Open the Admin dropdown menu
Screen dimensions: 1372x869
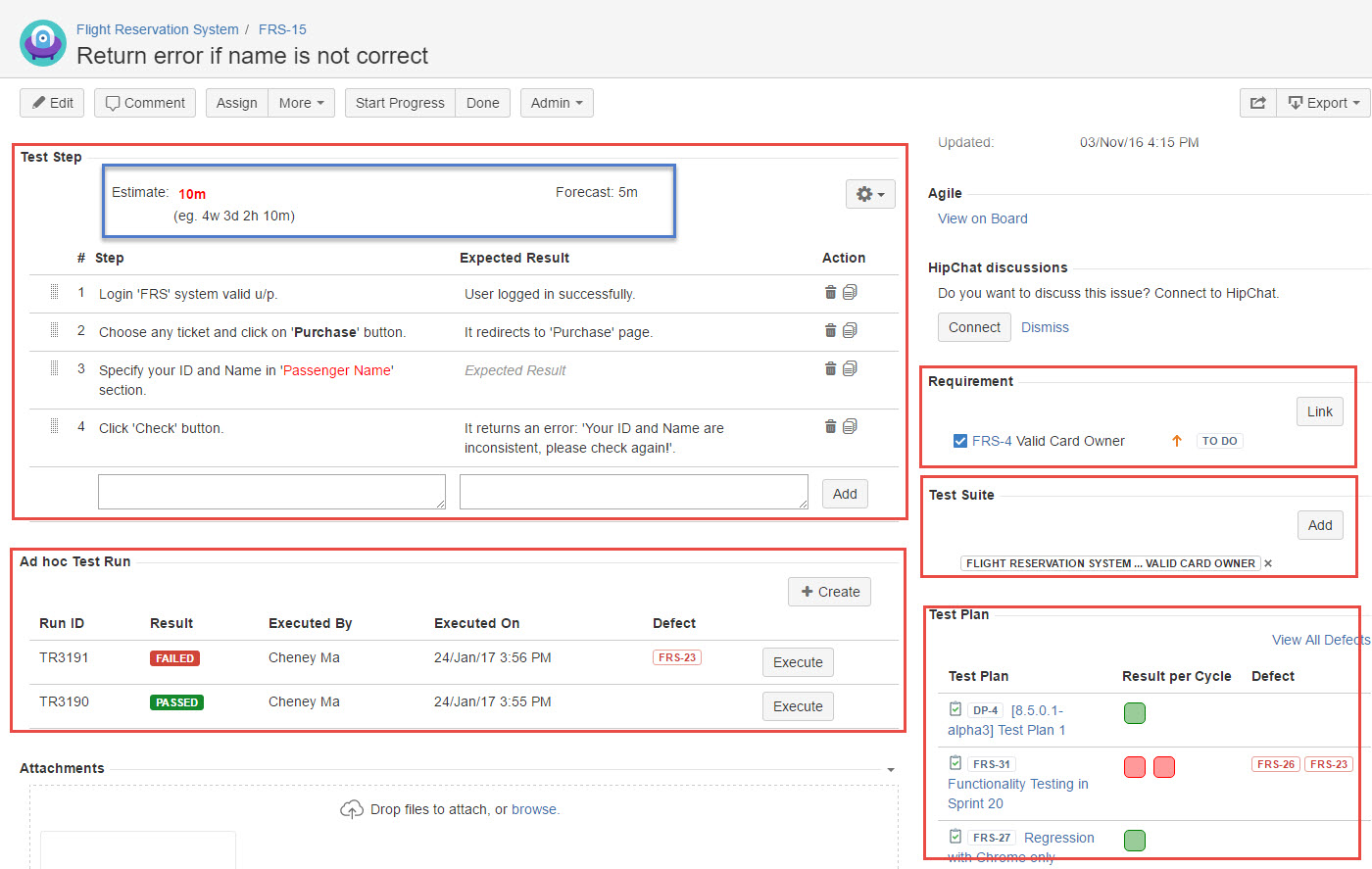pyautogui.click(x=557, y=103)
